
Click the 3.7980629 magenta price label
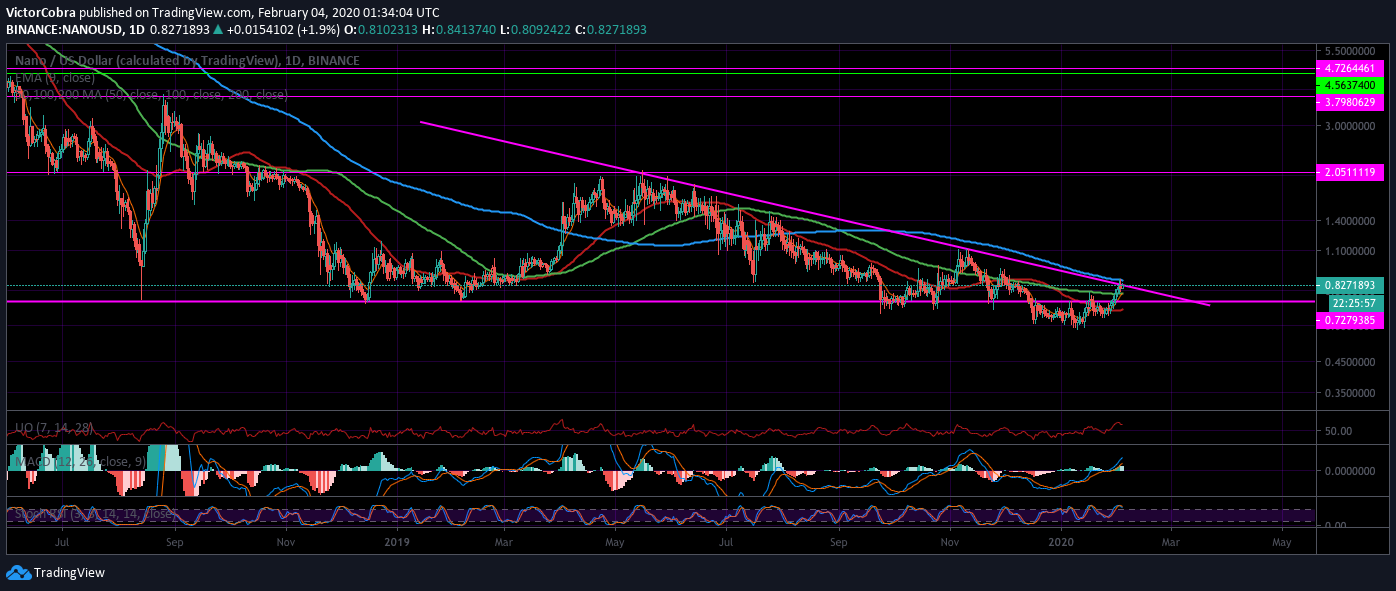pos(1349,101)
